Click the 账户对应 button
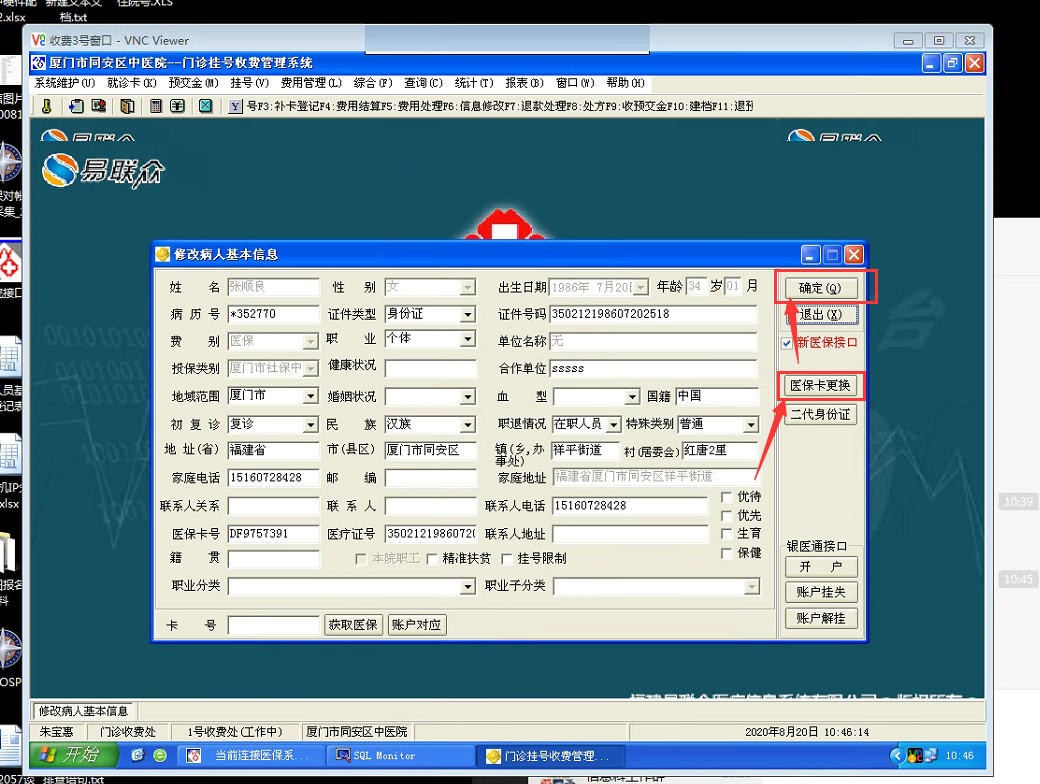The height and width of the screenshot is (784, 1040). click(417, 625)
